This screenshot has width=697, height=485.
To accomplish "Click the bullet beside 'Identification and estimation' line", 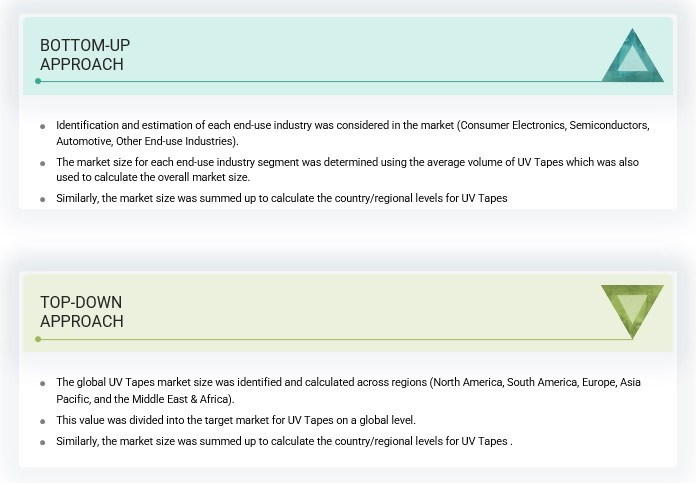I will (x=43, y=126).
